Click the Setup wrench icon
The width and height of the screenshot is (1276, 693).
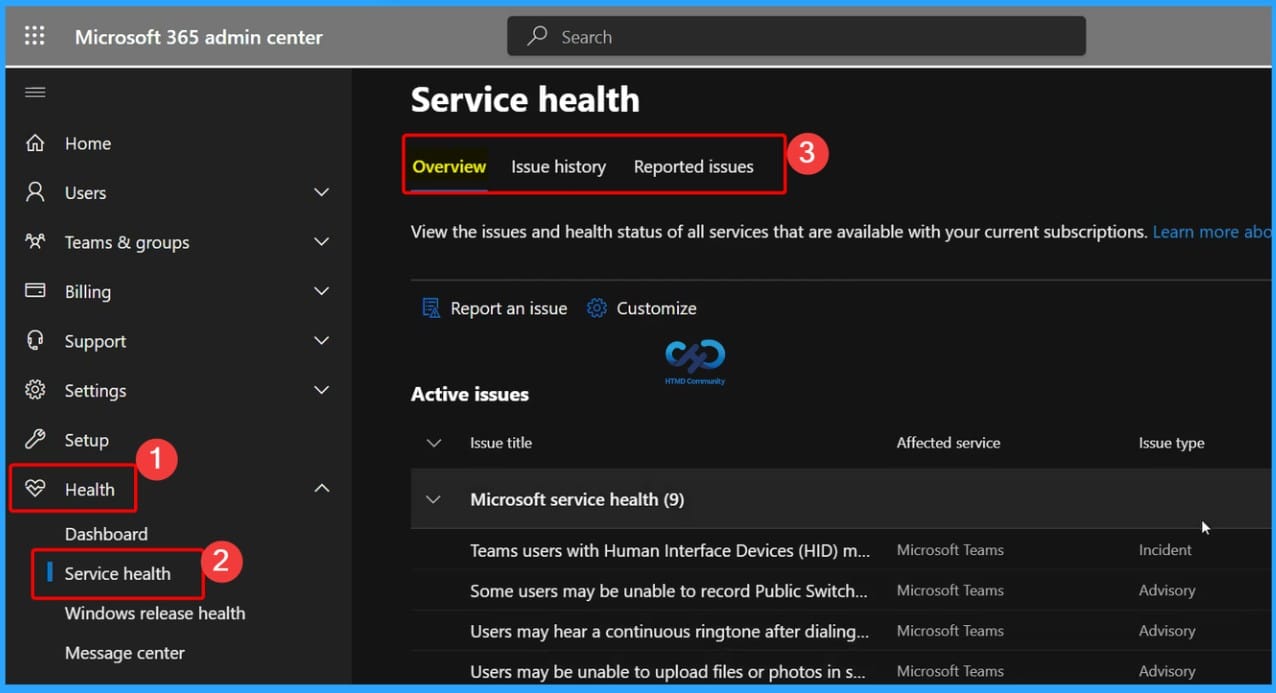[35, 439]
